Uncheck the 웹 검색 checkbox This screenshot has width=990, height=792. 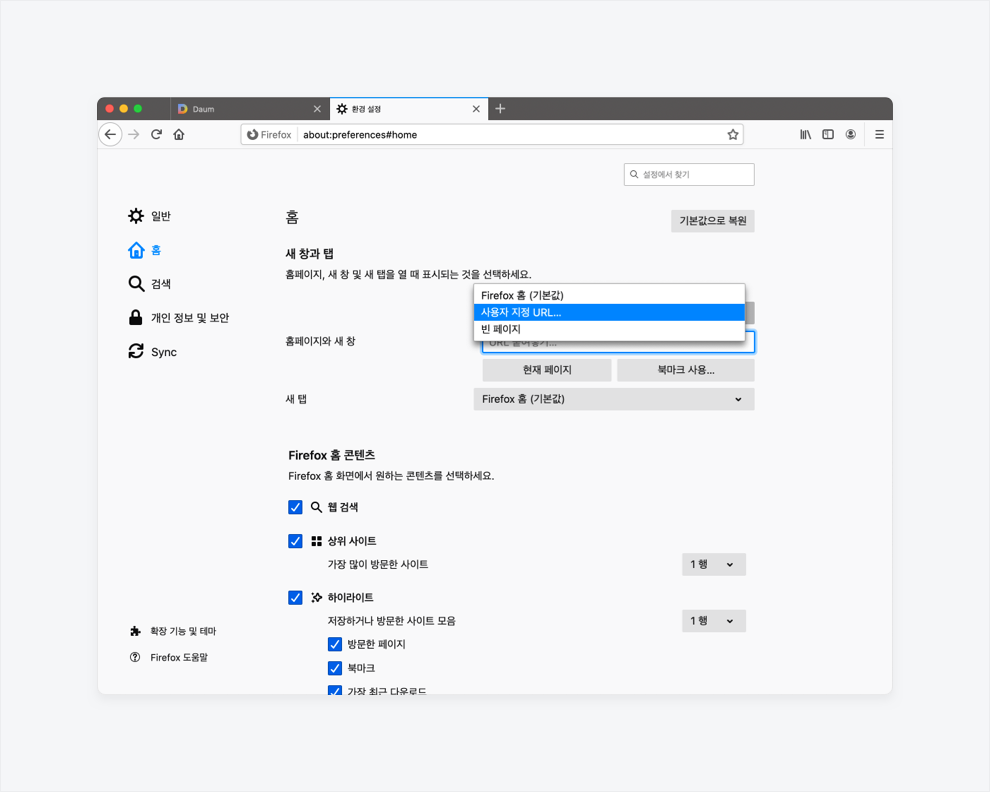coord(295,507)
